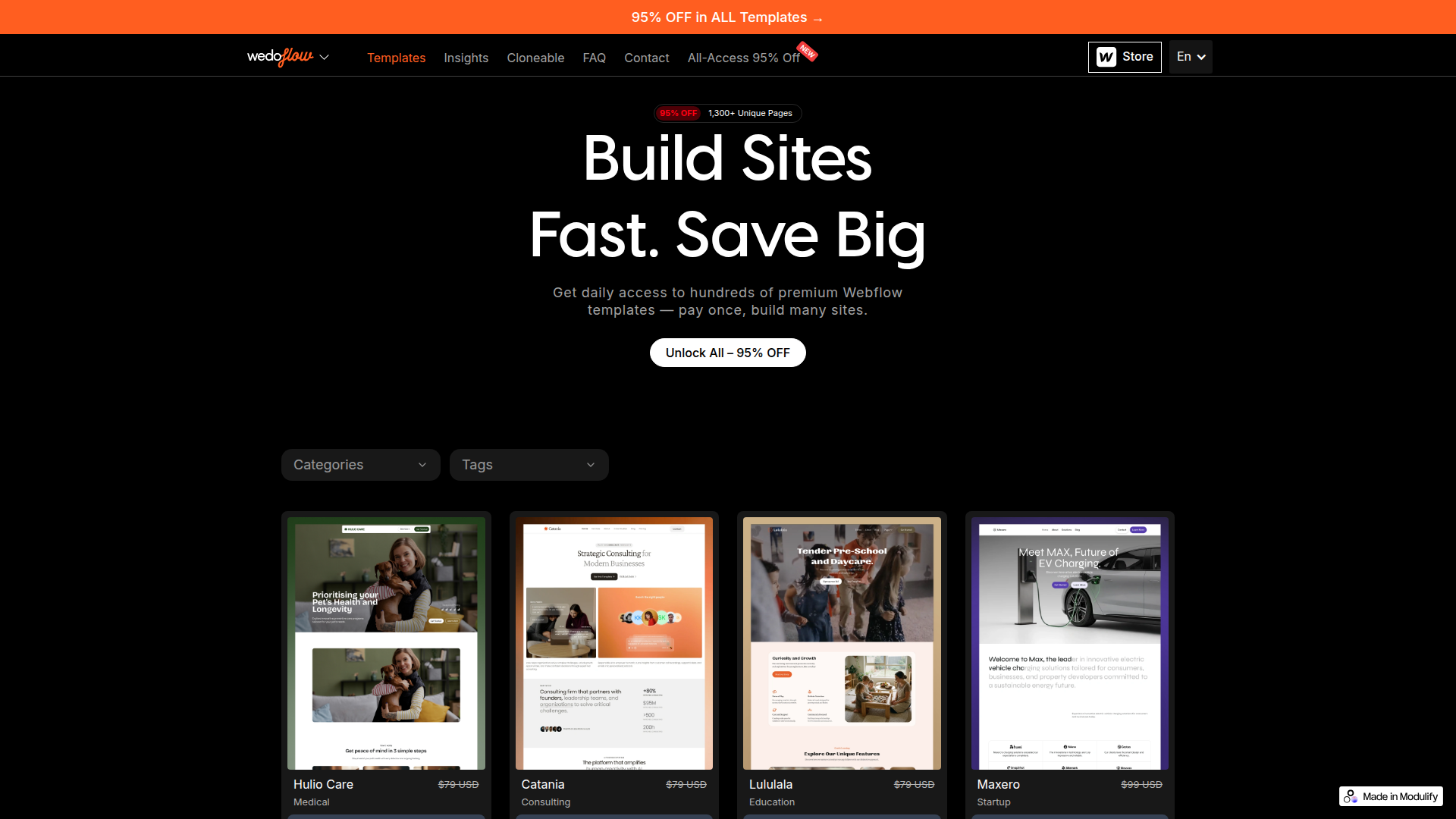
Task: Open the Insights nav item
Action: [x=466, y=58]
